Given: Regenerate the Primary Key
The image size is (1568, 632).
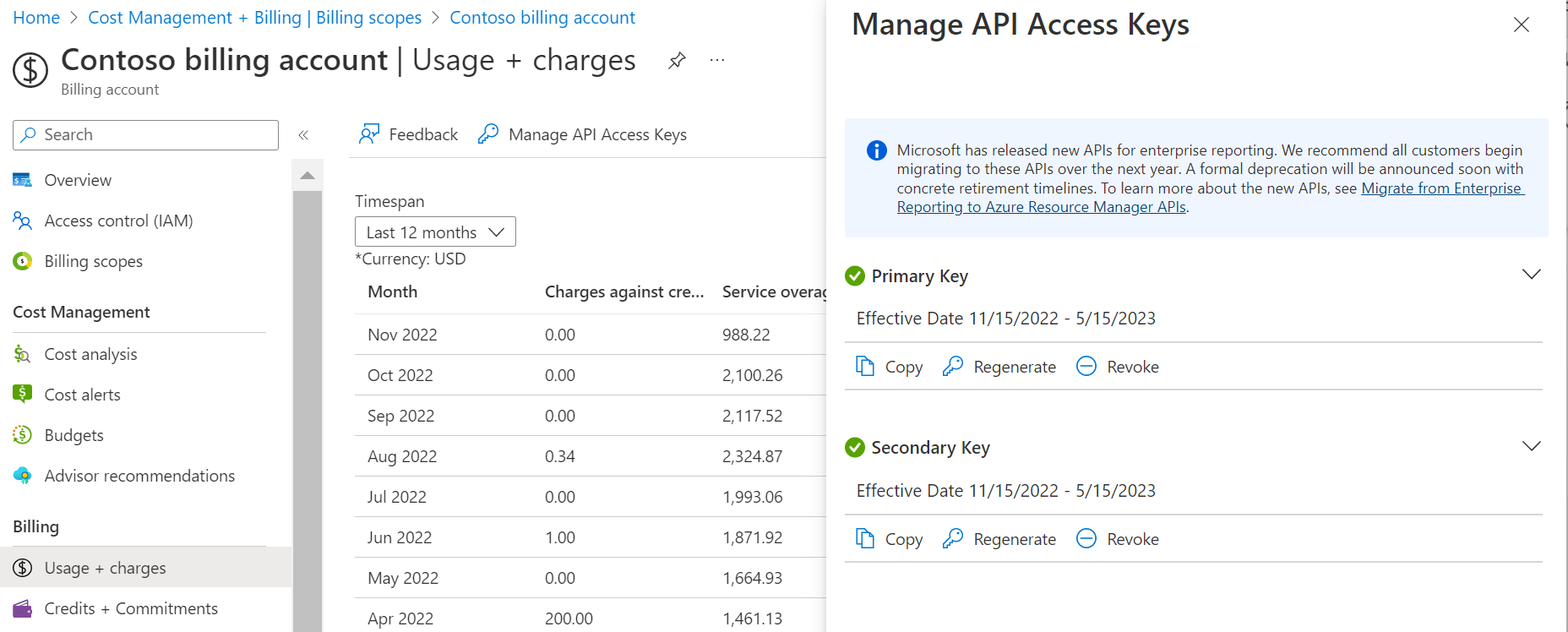Looking at the screenshot, I should pos(999,367).
